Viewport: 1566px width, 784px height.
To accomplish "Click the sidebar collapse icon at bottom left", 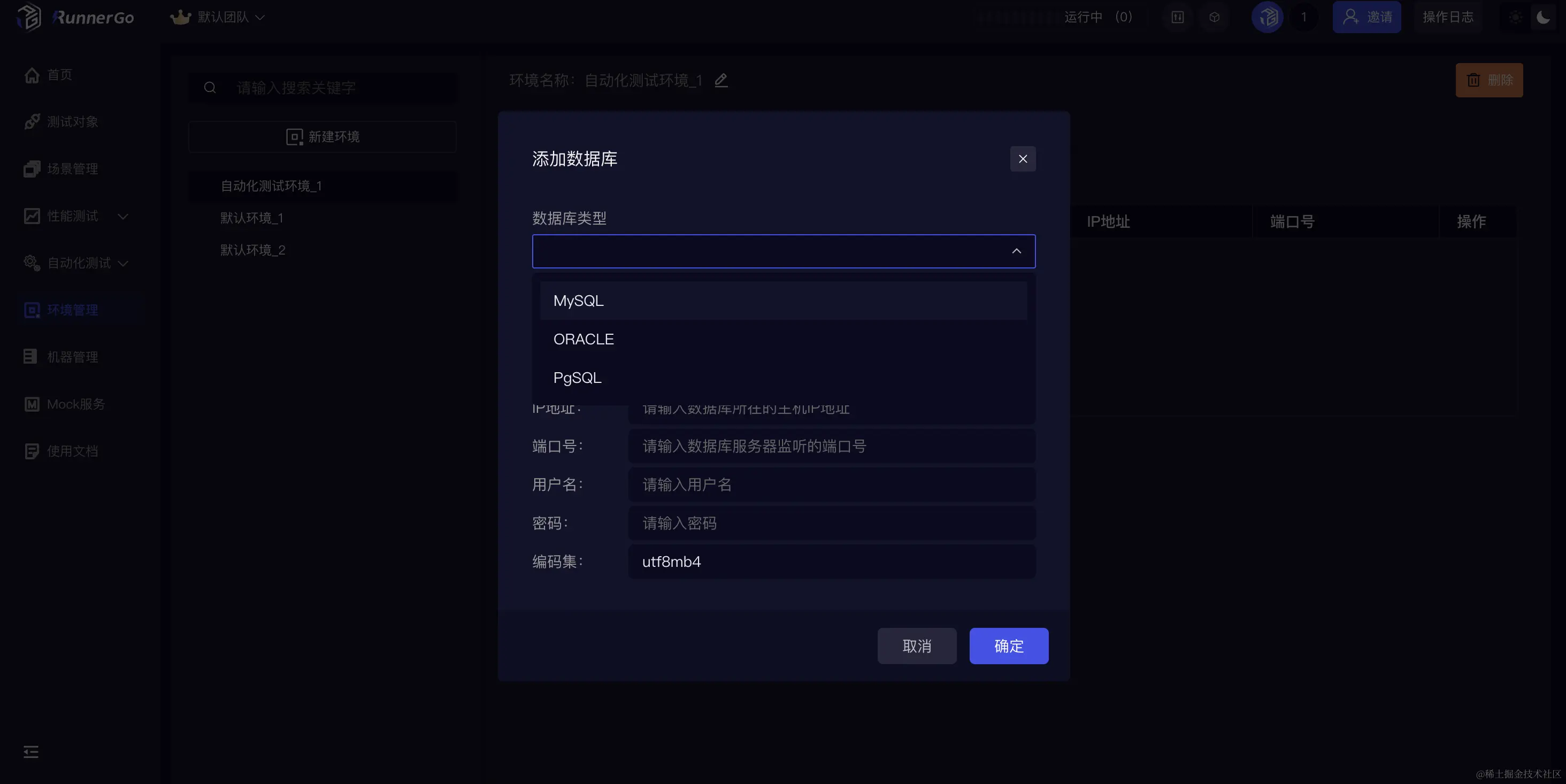I will (x=31, y=752).
